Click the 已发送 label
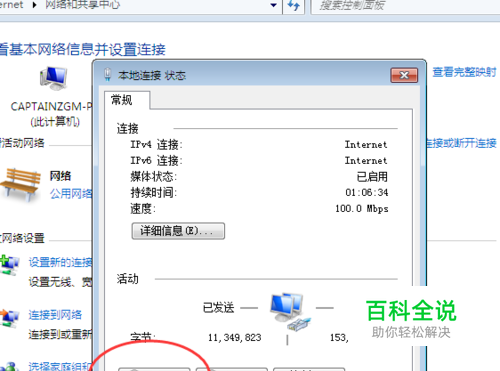 coord(219,308)
